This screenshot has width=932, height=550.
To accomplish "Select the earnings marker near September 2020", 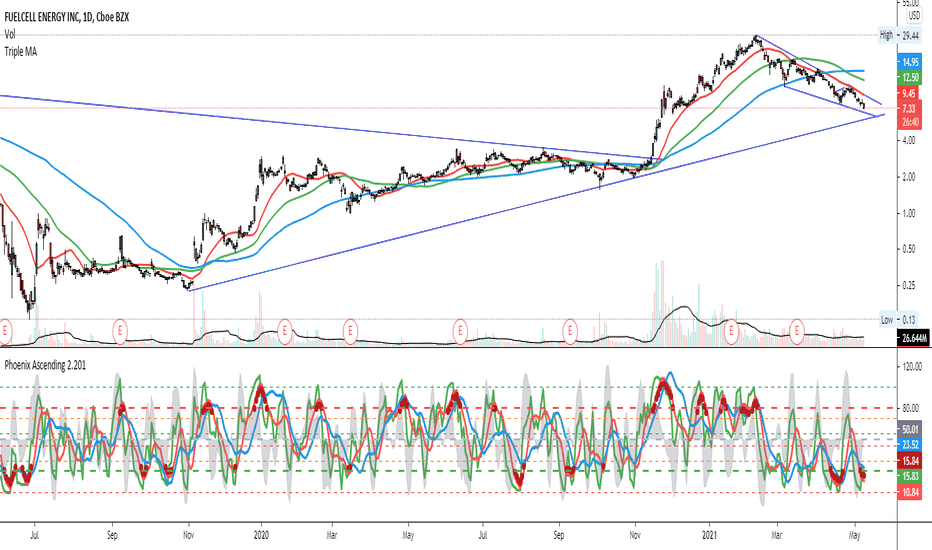I will (571, 329).
